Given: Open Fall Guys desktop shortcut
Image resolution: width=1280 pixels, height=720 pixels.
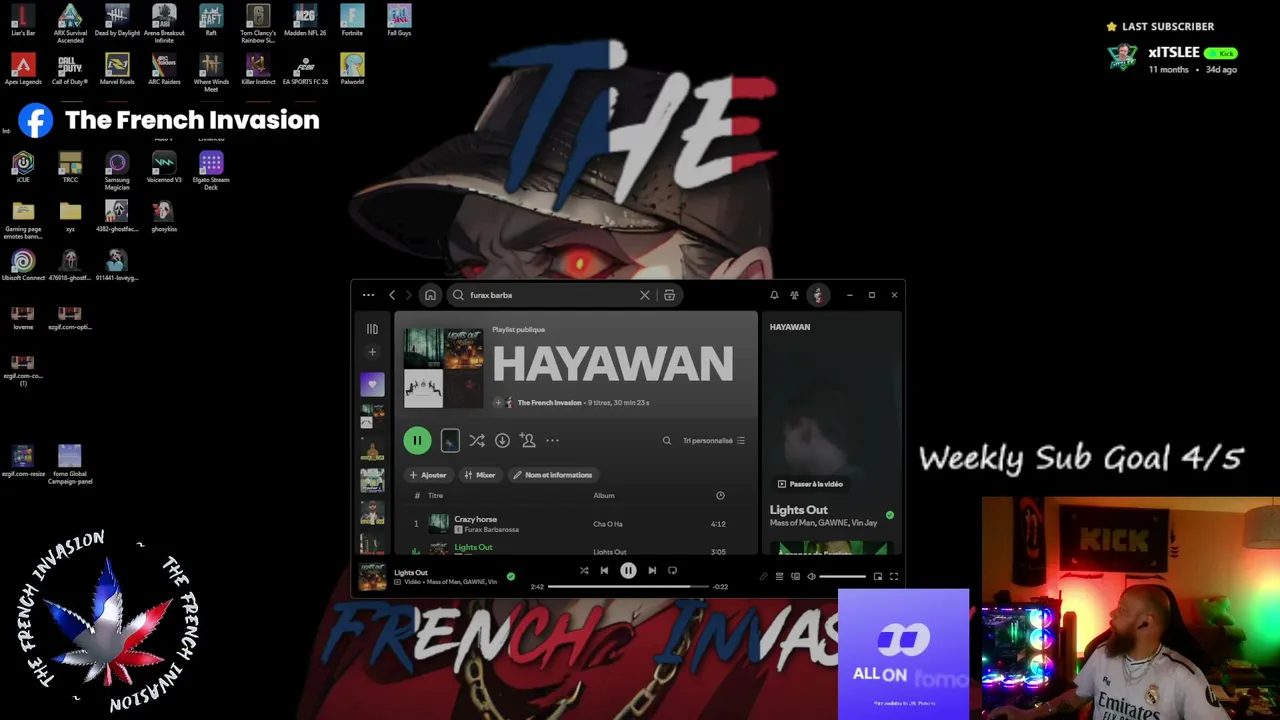Looking at the screenshot, I should [399, 20].
